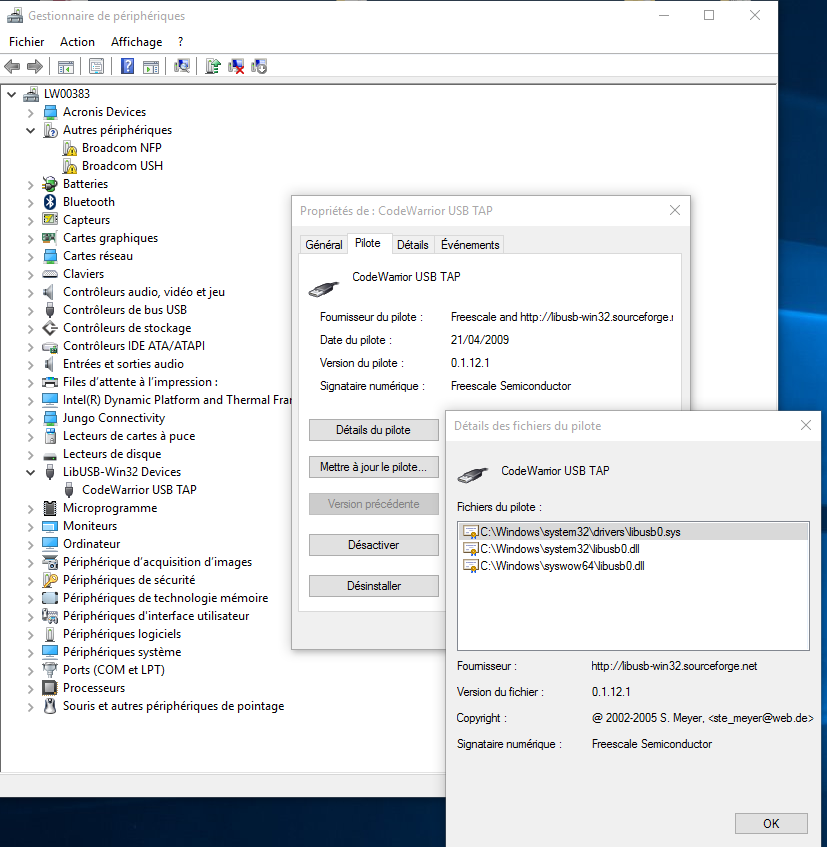This screenshot has width=827, height=847.
Task: Select Lecteurs de disque tree item
Action: coord(112,454)
